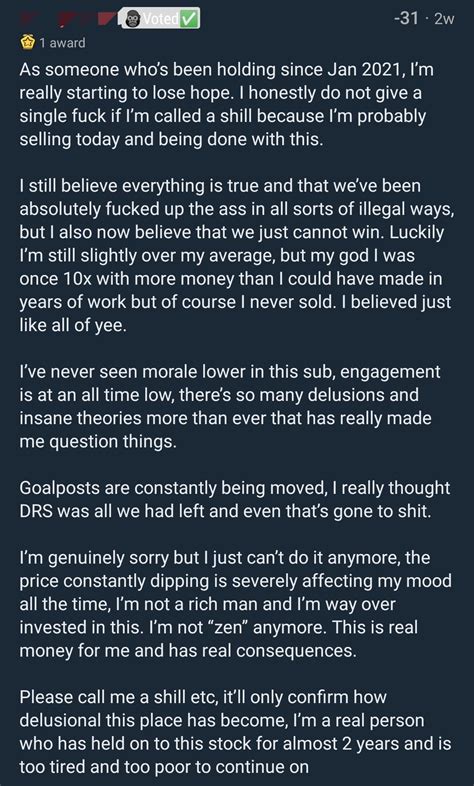Tap paragraph beginning "I'm genuinely sorry"
This screenshot has width=474, height=786.
[235, 604]
